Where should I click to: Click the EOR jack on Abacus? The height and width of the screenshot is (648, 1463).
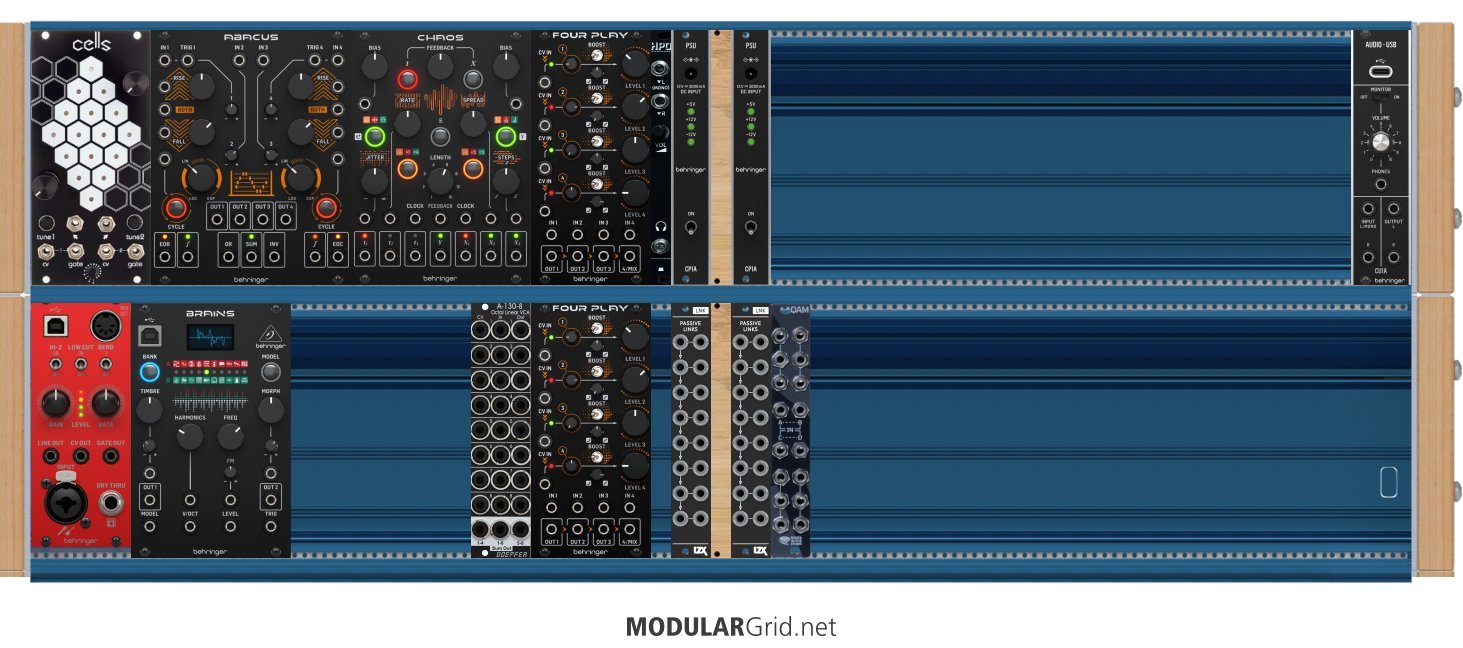[x=165, y=258]
